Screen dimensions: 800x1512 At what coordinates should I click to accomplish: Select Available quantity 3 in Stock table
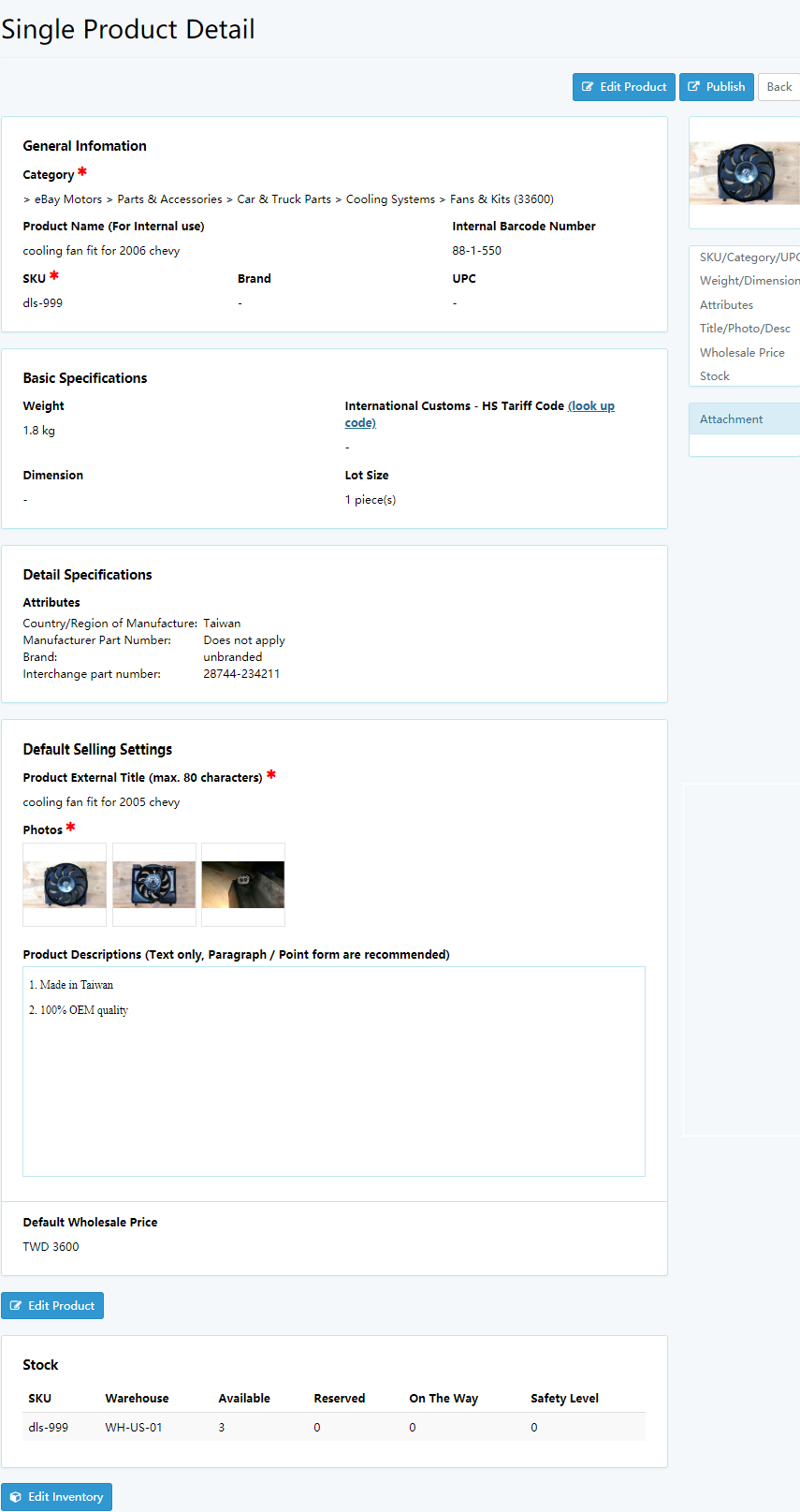pos(222,1427)
